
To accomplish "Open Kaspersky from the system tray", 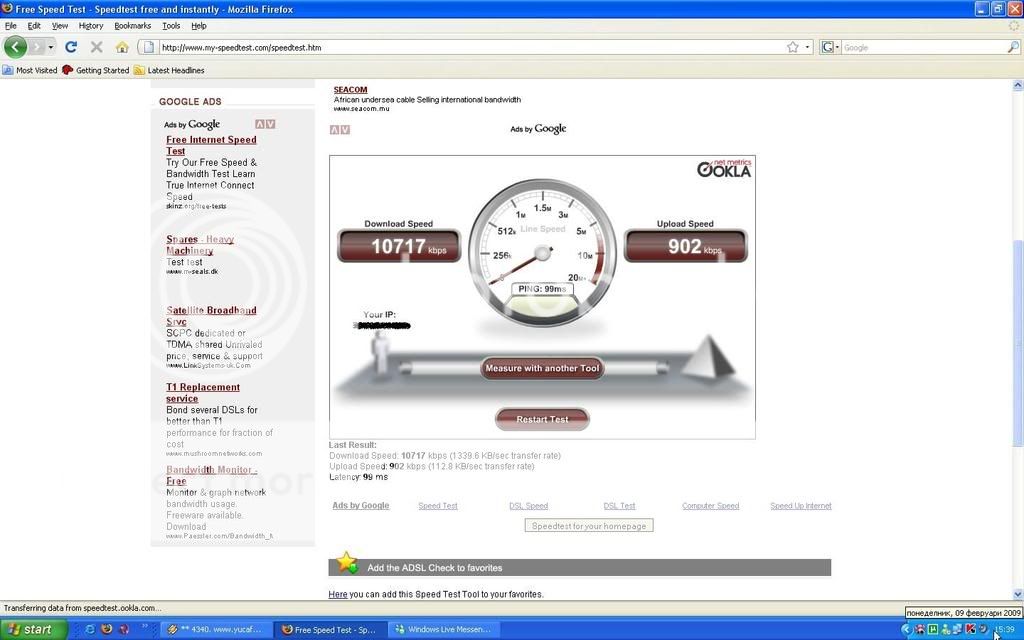I will click(970, 629).
